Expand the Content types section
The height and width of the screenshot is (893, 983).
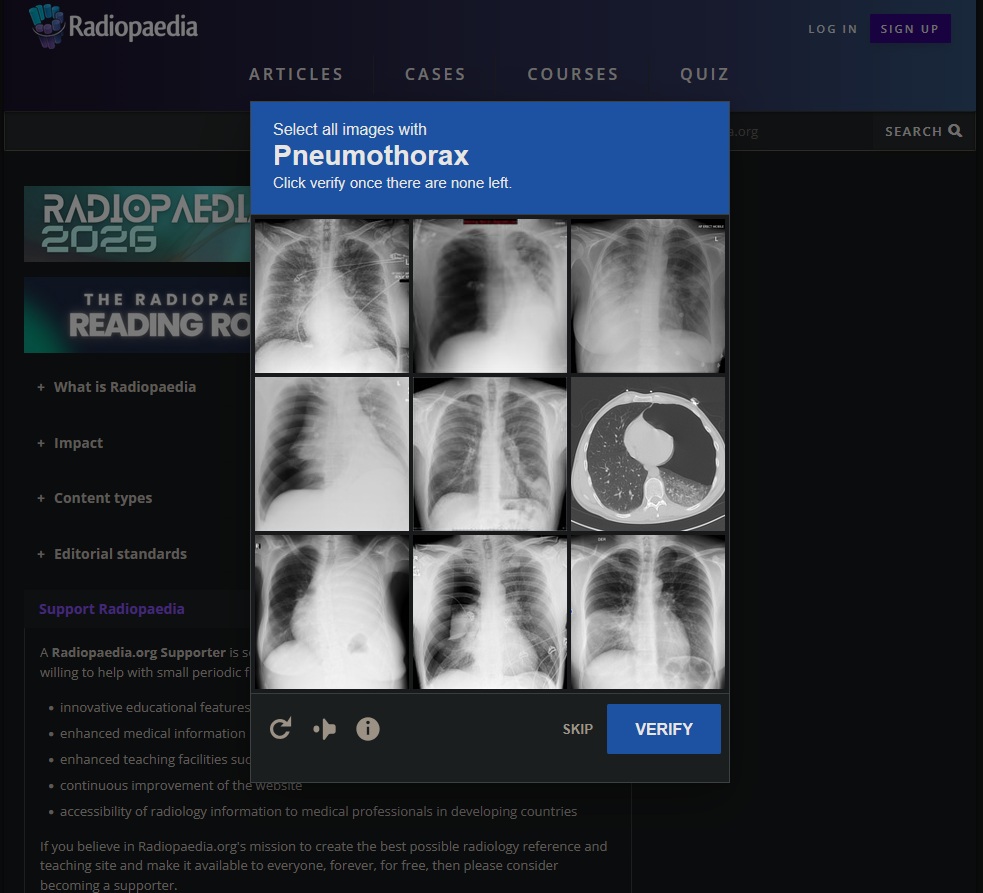[x=95, y=498]
